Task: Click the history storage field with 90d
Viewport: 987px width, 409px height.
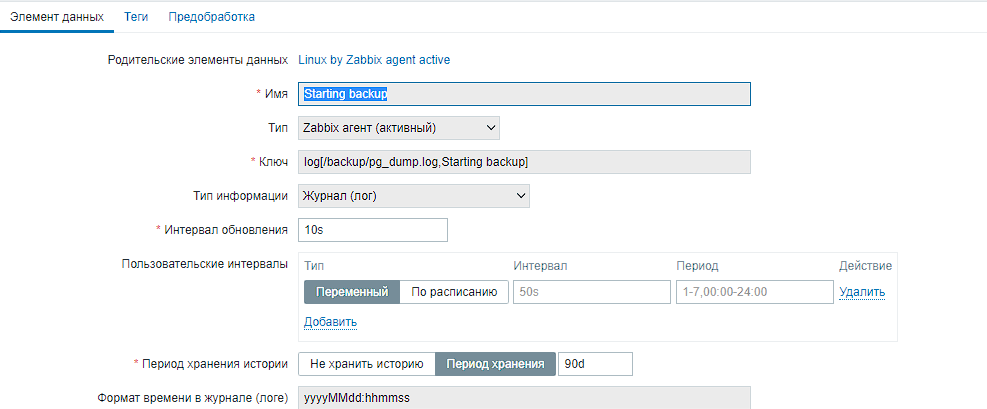Action: pyautogui.click(x=595, y=364)
